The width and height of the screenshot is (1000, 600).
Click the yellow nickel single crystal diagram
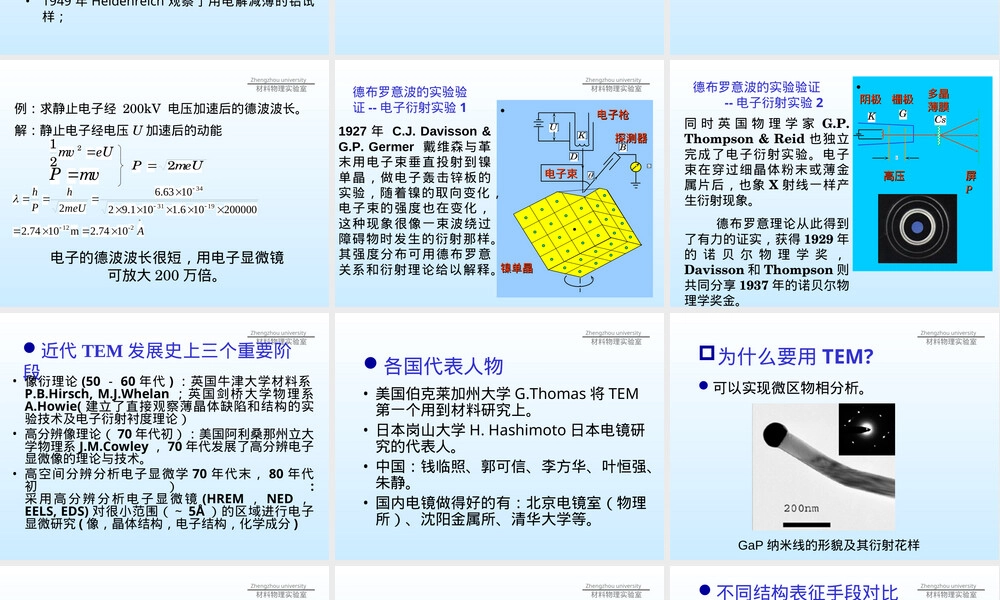coord(577,234)
